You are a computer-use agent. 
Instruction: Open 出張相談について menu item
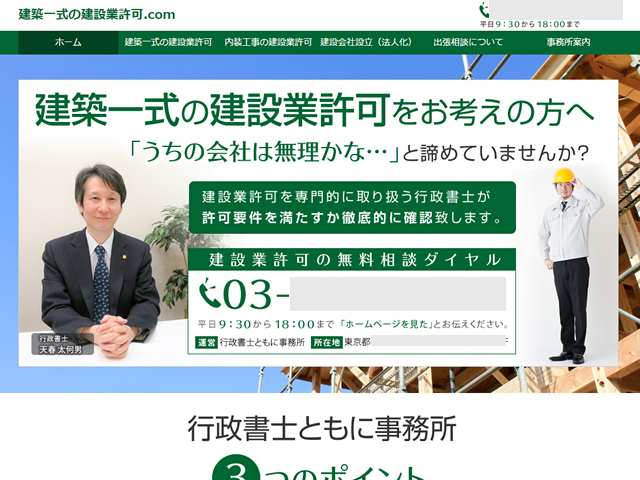pos(468,42)
